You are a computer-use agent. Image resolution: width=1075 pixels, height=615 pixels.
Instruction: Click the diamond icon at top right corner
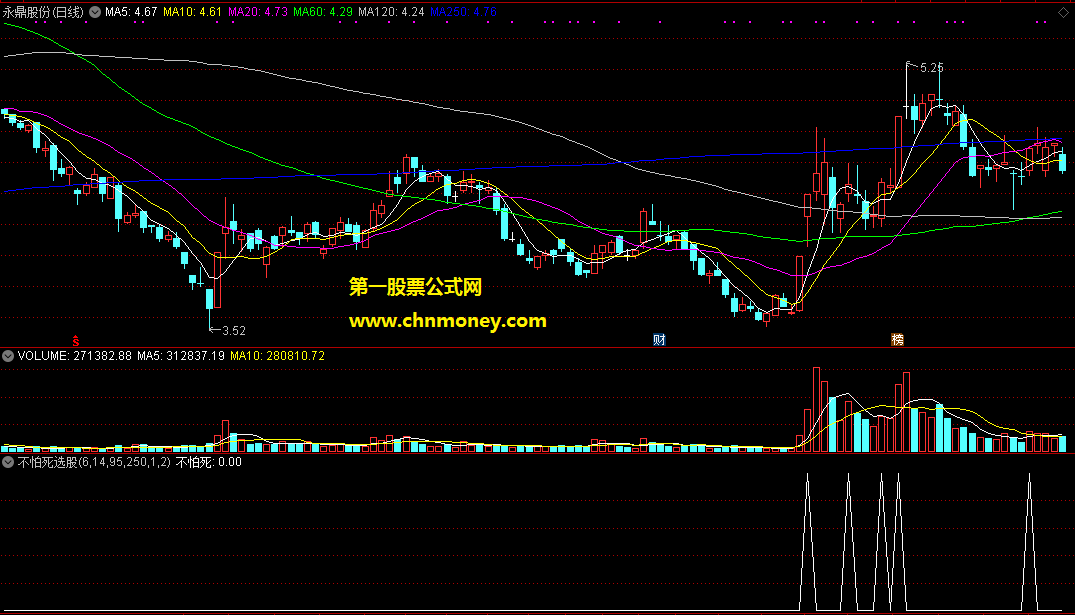(1063, 12)
